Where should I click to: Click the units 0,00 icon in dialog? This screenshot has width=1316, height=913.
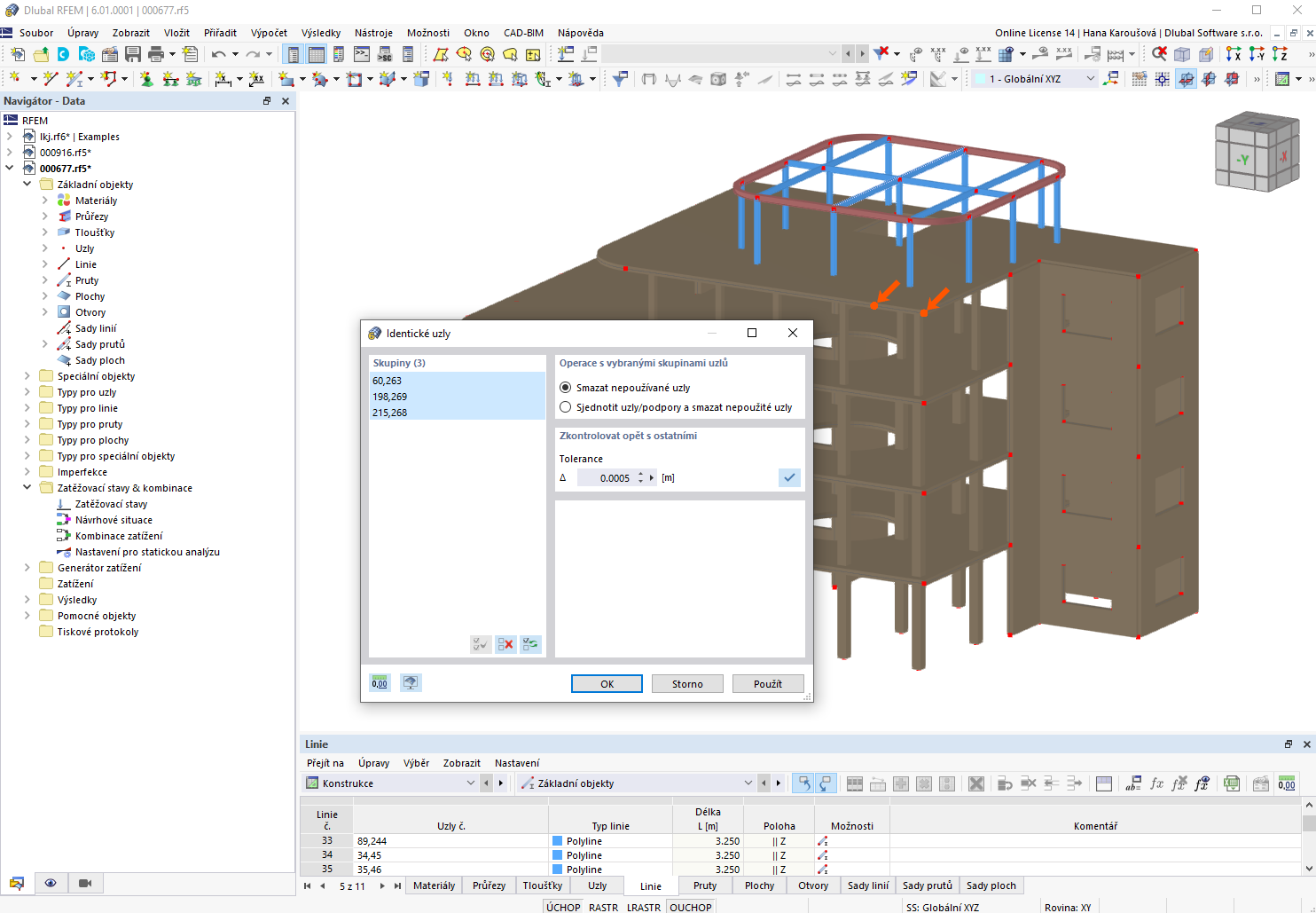380,682
